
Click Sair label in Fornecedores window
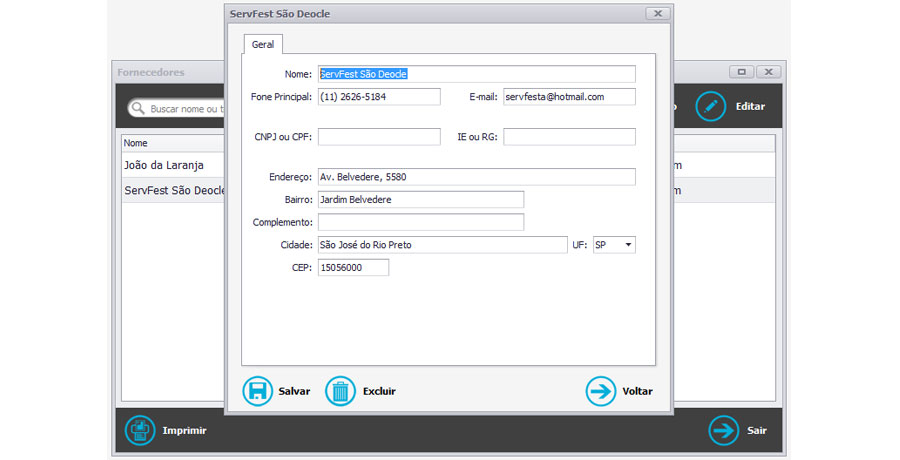(x=757, y=430)
